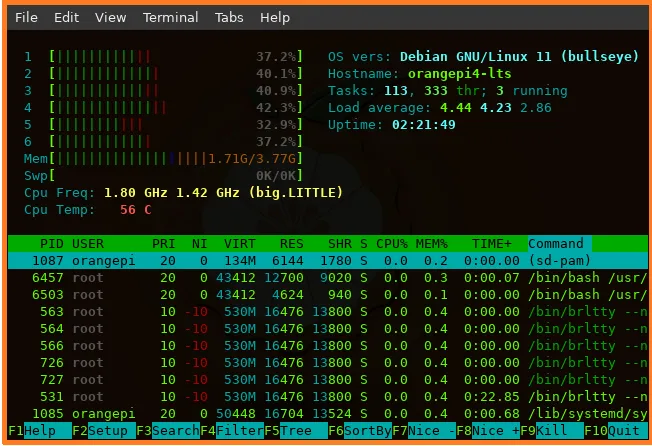Open the Help menu in menu bar
The width and height of the screenshot is (652, 446).
[x=275, y=18]
